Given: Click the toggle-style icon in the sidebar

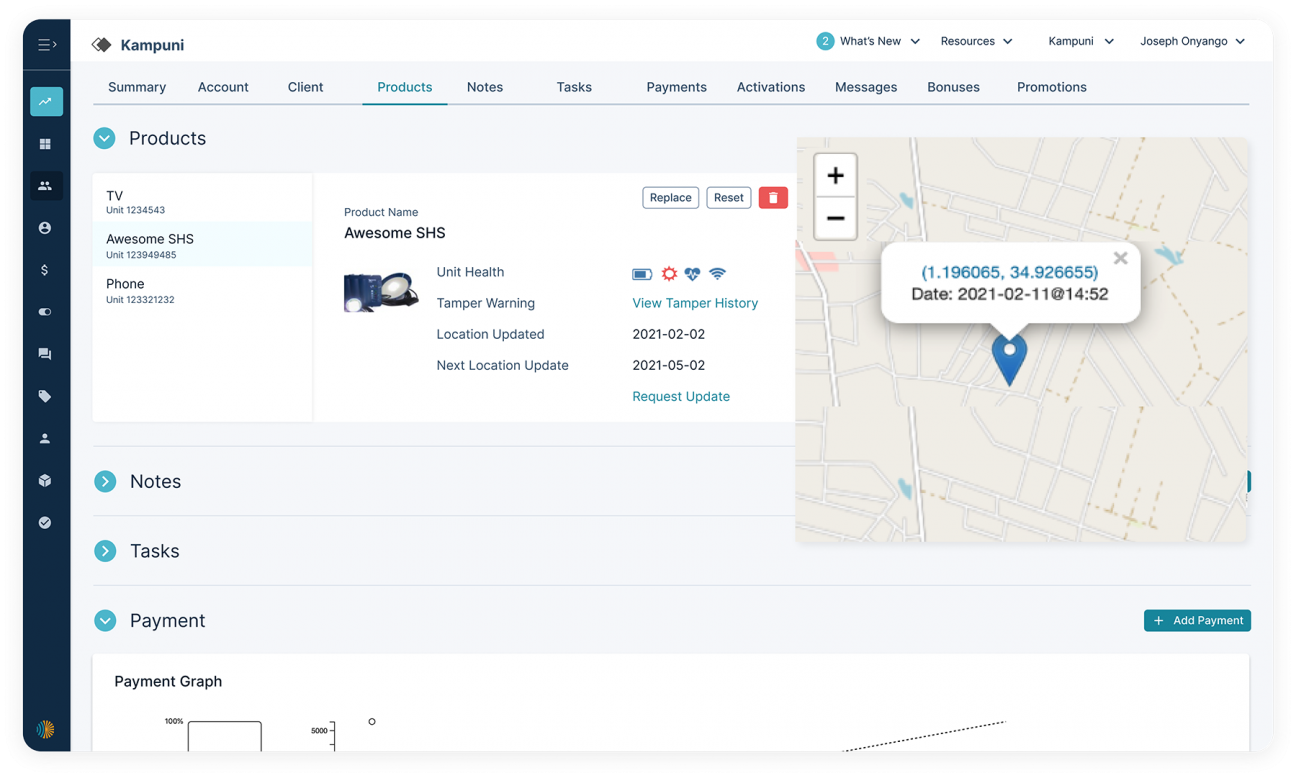Looking at the screenshot, I should click(x=46, y=311).
